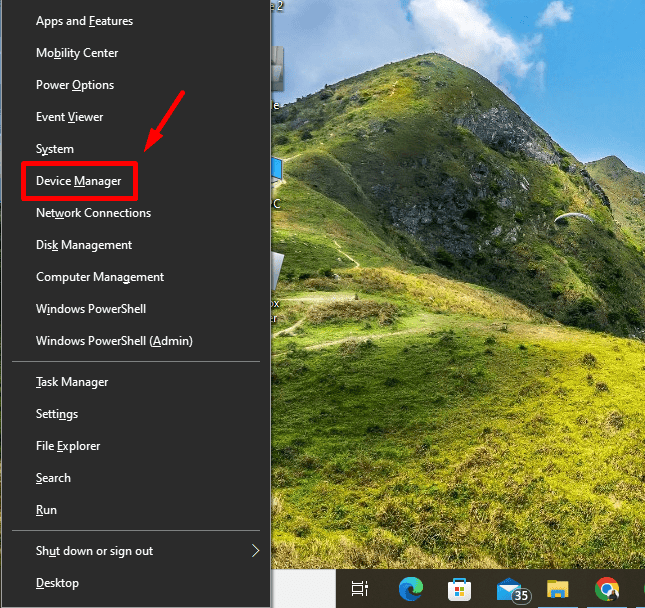Click the taskbar search box
The height and width of the screenshot is (608, 645).
pyautogui.click(x=304, y=589)
